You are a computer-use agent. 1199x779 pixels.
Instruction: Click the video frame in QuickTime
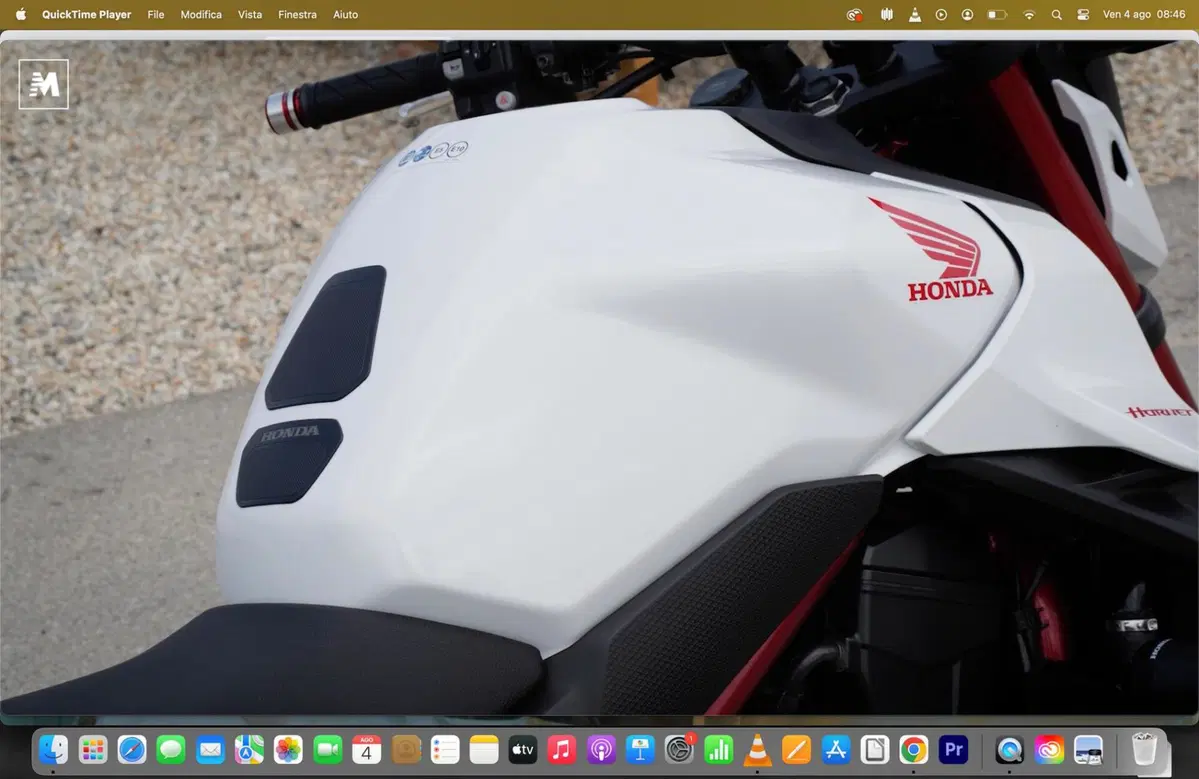(x=600, y=378)
